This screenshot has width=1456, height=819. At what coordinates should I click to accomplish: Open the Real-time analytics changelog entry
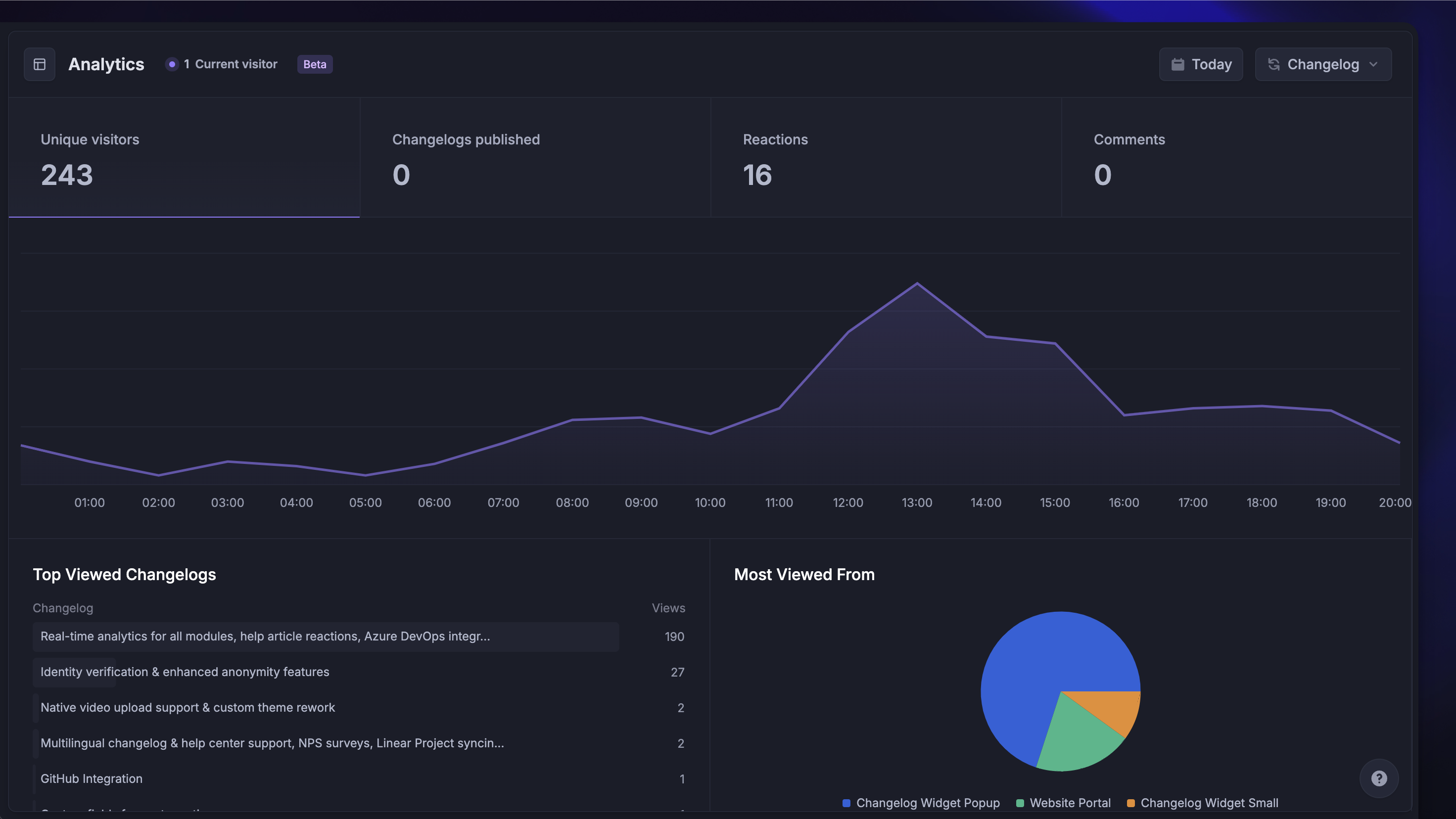point(265,637)
